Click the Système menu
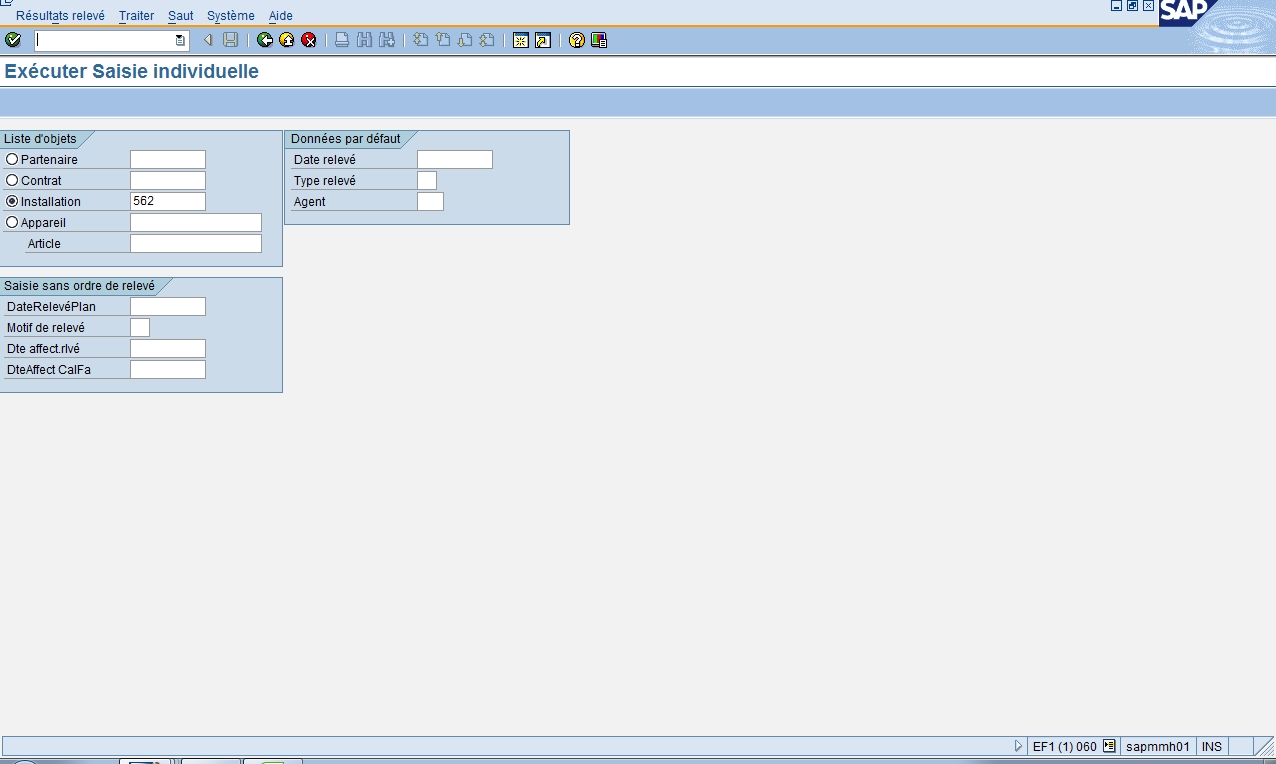Viewport: 1276px width, 764px height. (x=230, y=16)
